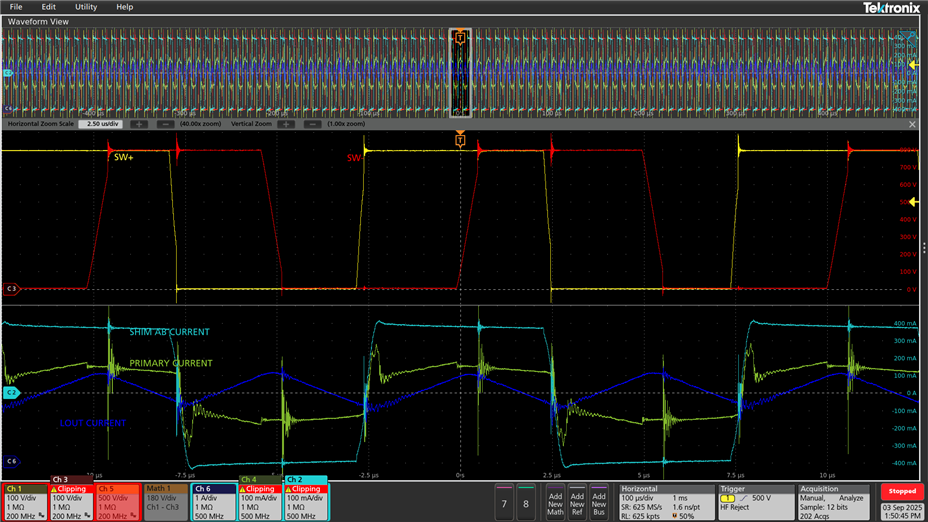The image size is (928, 522).
Task: Click the C3 waveform handle on left edge
Action: (x=11, y=289)
